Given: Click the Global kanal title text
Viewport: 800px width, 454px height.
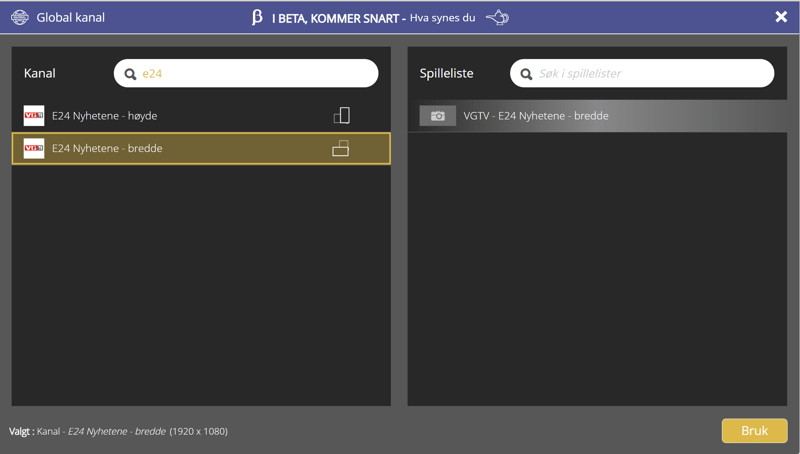Looking at the screenshot, I should coord(70,17).
